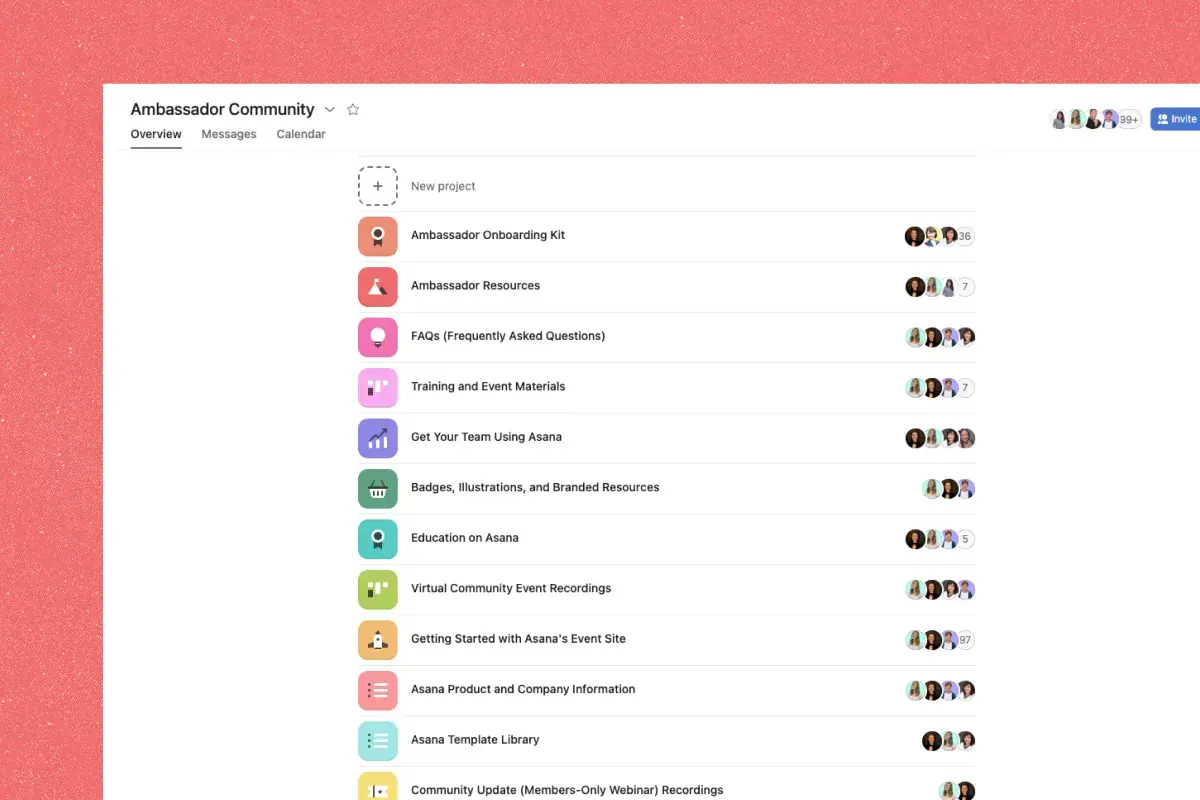This screenshot has width=1200, height=800.
Task: Open the Ambassador Onboarding Kit project icon
Action: [377, 236]
